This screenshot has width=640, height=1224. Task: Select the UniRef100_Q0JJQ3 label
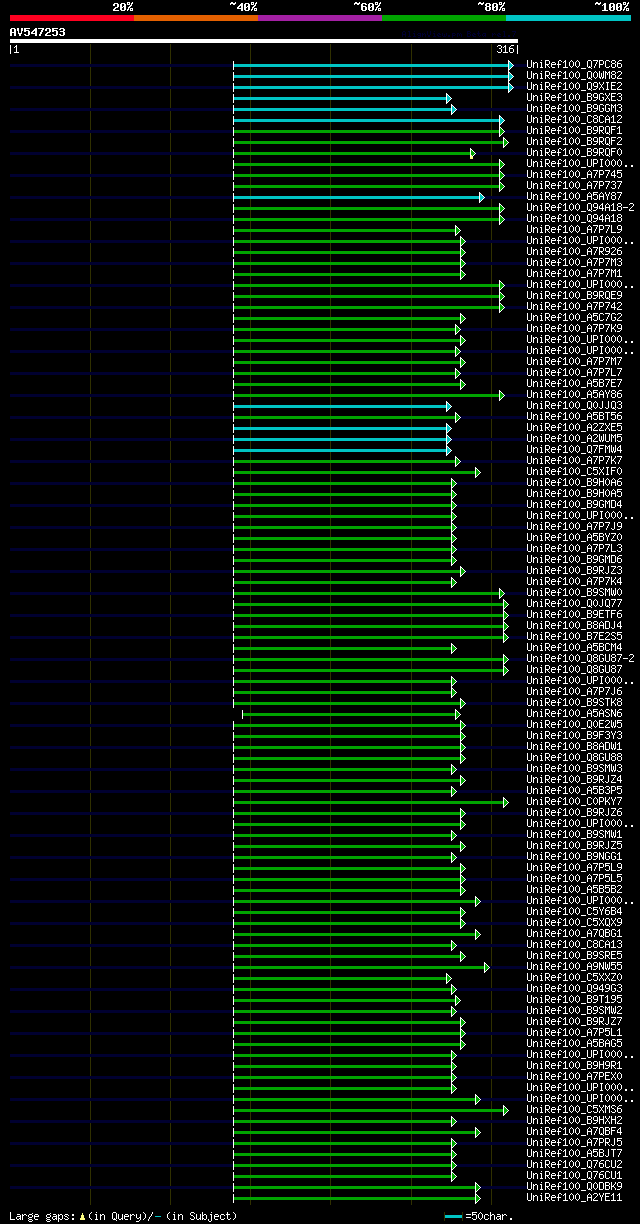574,405
